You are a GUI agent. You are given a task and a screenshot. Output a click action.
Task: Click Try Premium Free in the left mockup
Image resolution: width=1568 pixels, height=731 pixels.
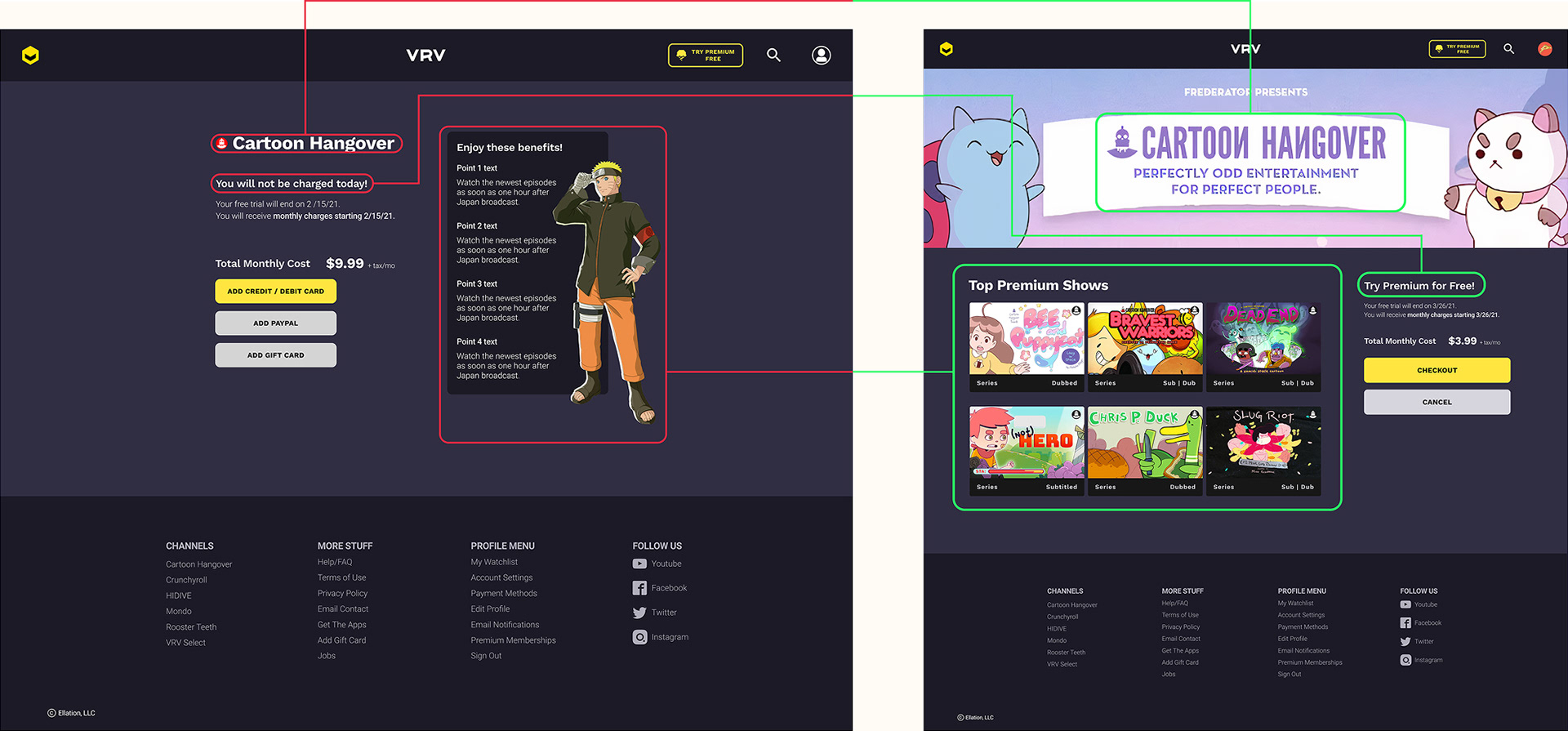tap(706, 55)
